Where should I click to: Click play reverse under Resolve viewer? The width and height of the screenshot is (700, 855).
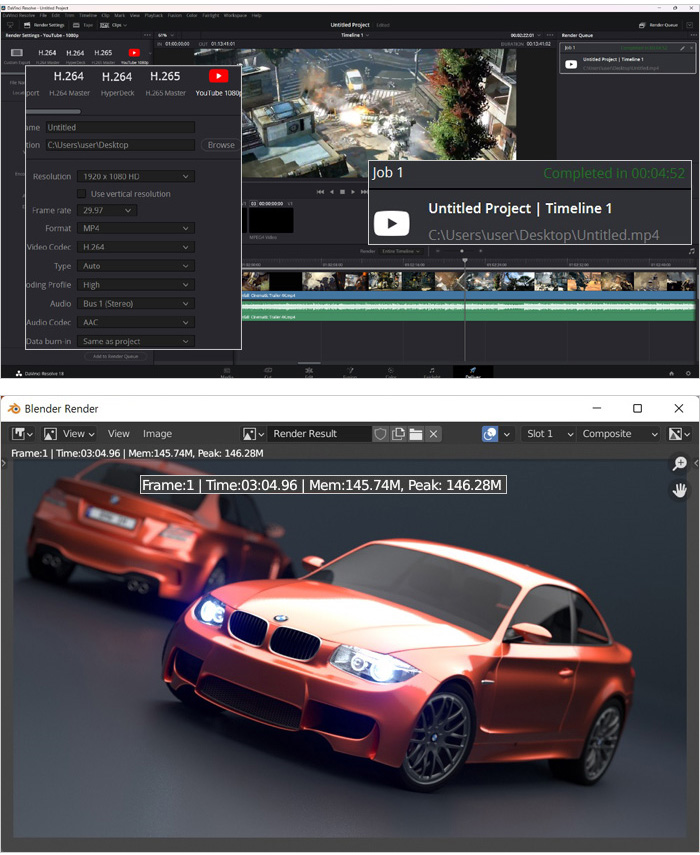click(x=331, y=192)
